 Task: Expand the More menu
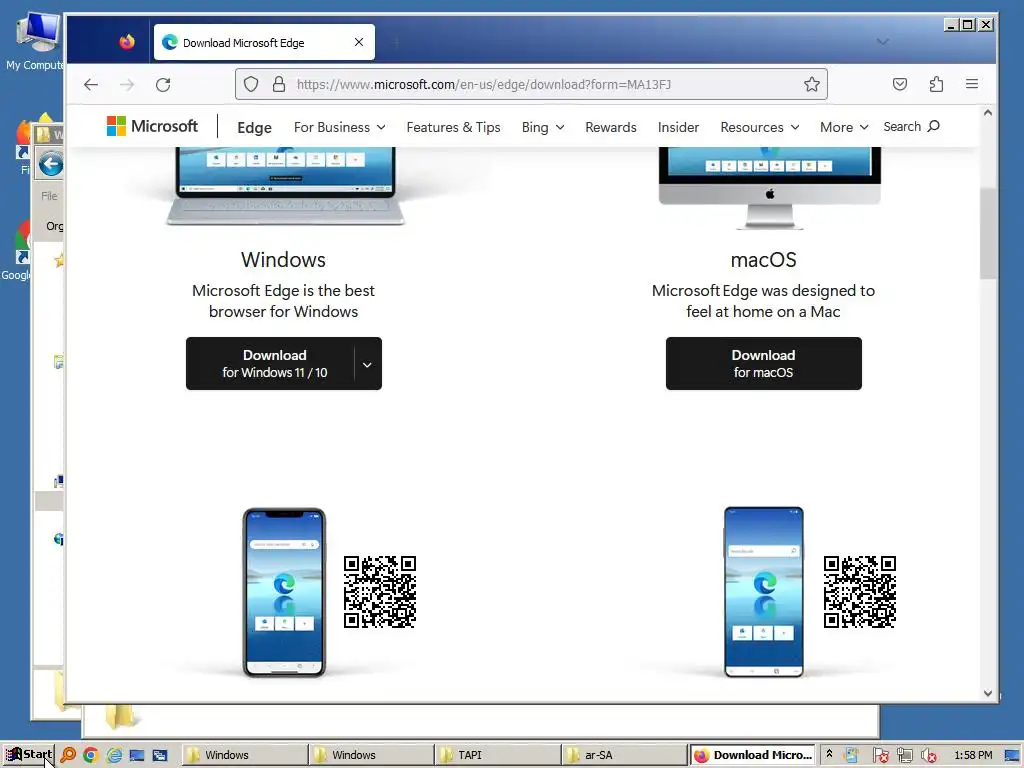844,127
